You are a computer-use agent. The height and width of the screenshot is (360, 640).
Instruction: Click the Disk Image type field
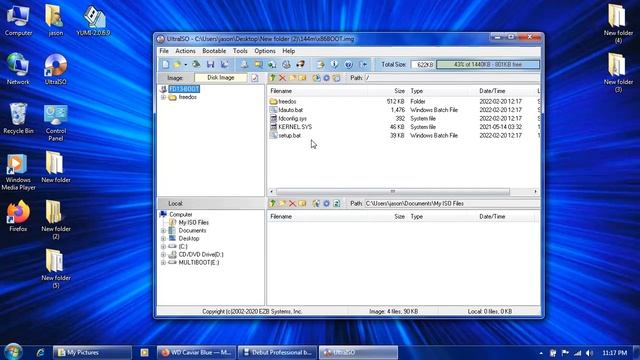pos(221,78)
